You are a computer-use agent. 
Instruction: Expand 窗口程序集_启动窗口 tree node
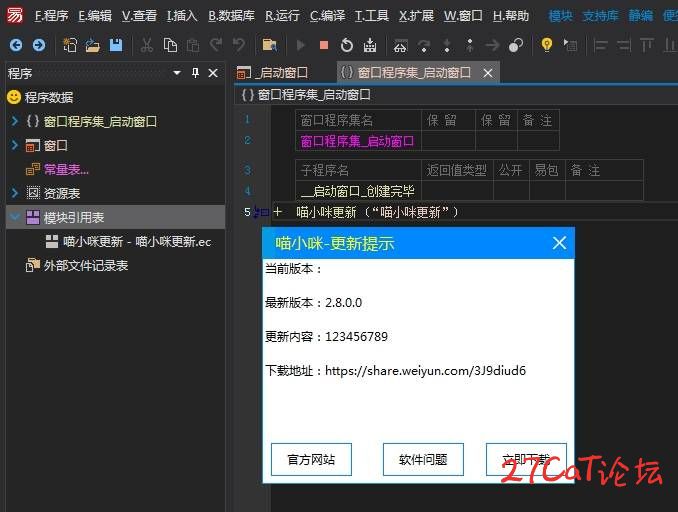tap(15, 121)
